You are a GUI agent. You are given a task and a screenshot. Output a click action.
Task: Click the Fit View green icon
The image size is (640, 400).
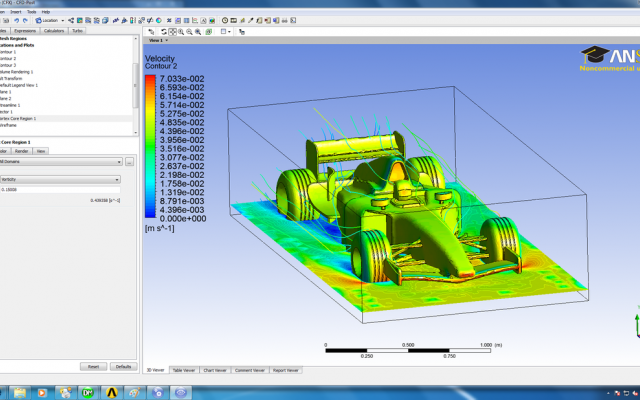point(209,32)
